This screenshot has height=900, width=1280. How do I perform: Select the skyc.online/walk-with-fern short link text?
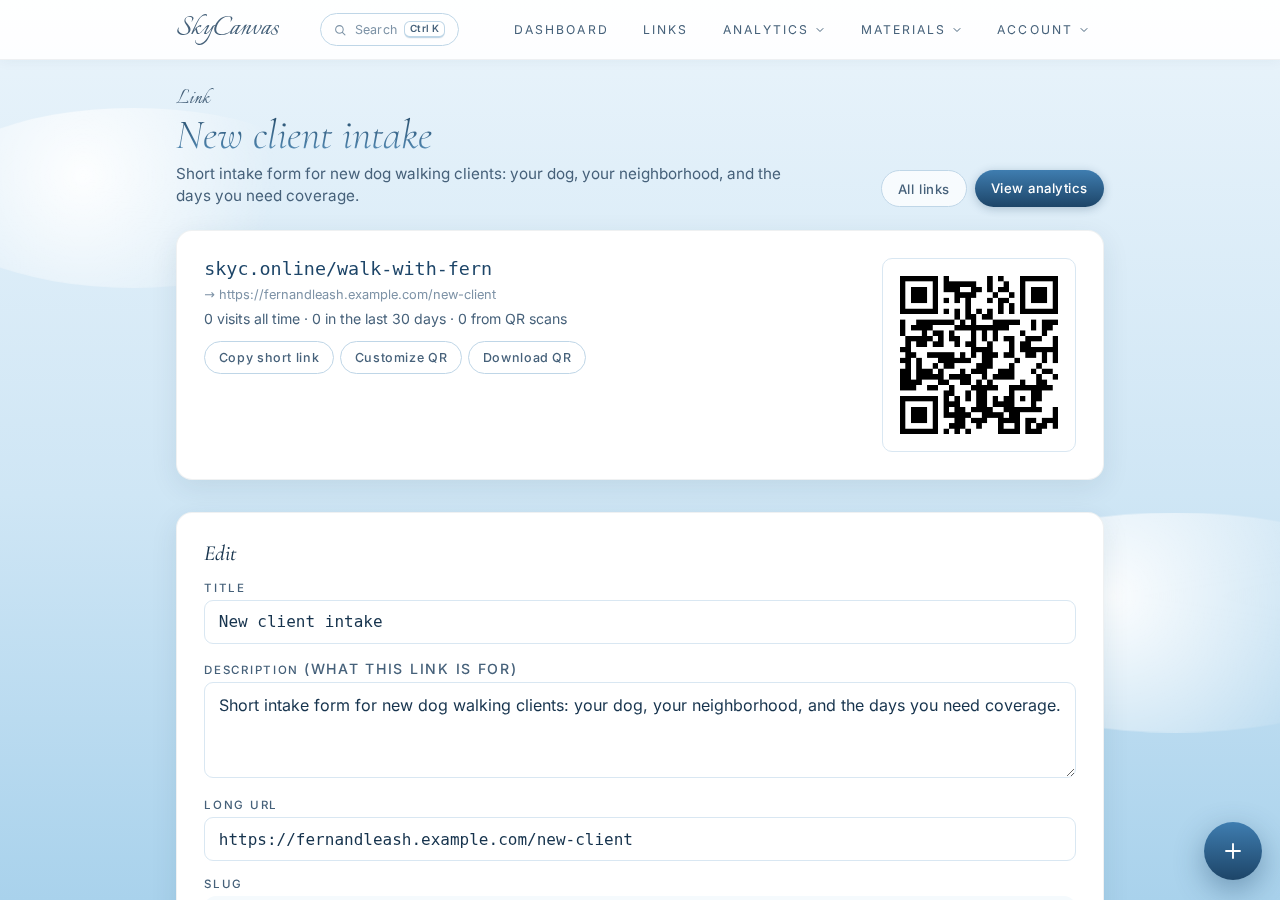pos(348,268)
